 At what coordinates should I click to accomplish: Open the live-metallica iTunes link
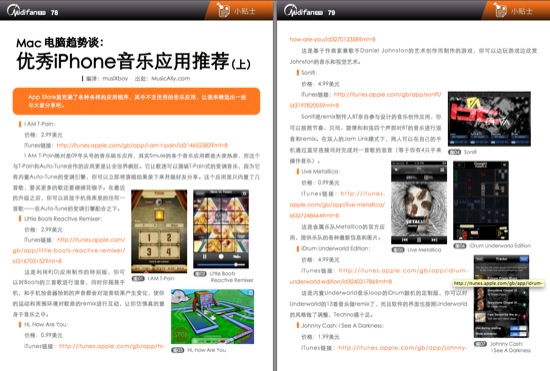pyautogui.click(x=337, y=204)
